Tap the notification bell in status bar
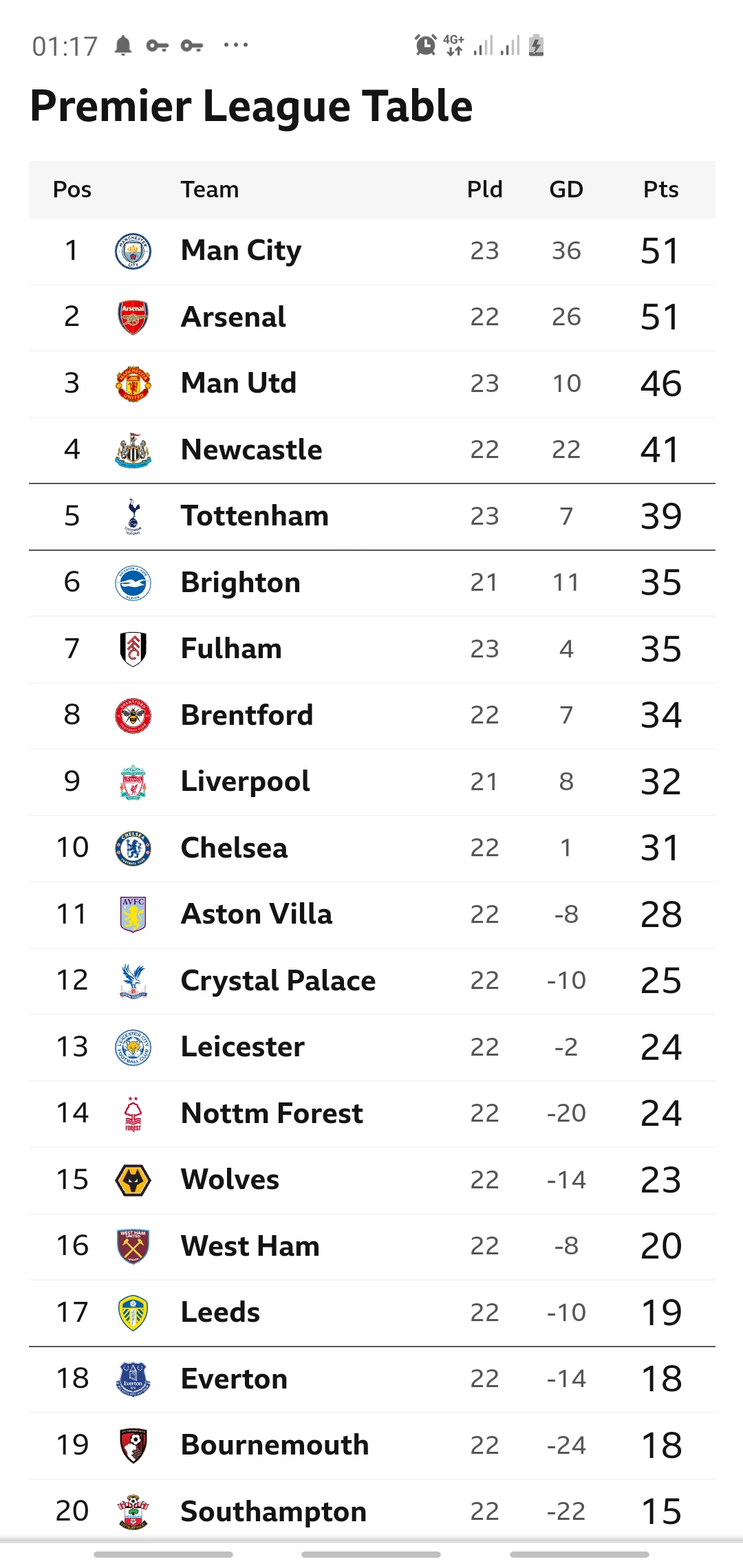 (123, 46)
